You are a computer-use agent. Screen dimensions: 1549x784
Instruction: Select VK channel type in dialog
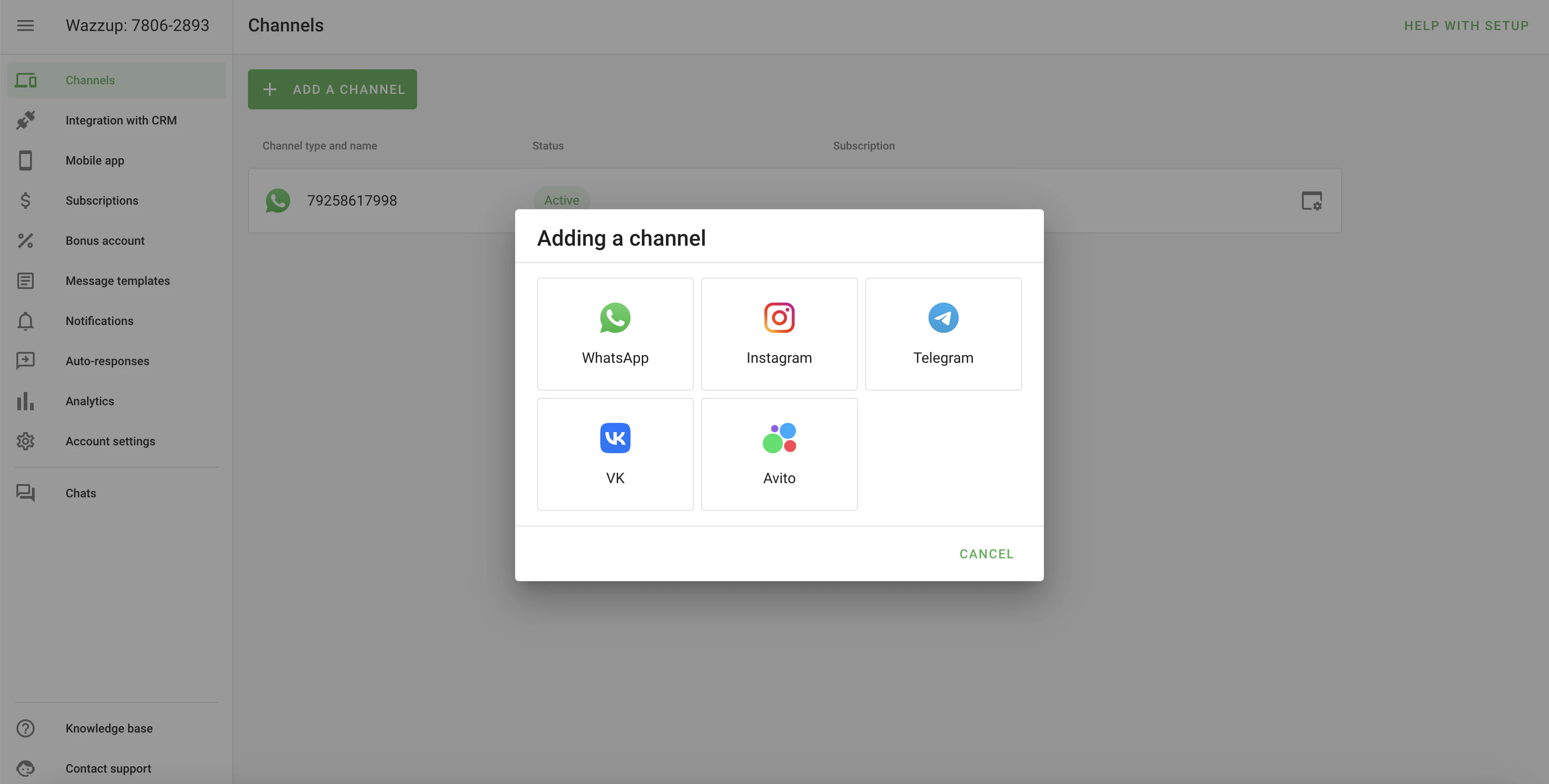(615, 454)
